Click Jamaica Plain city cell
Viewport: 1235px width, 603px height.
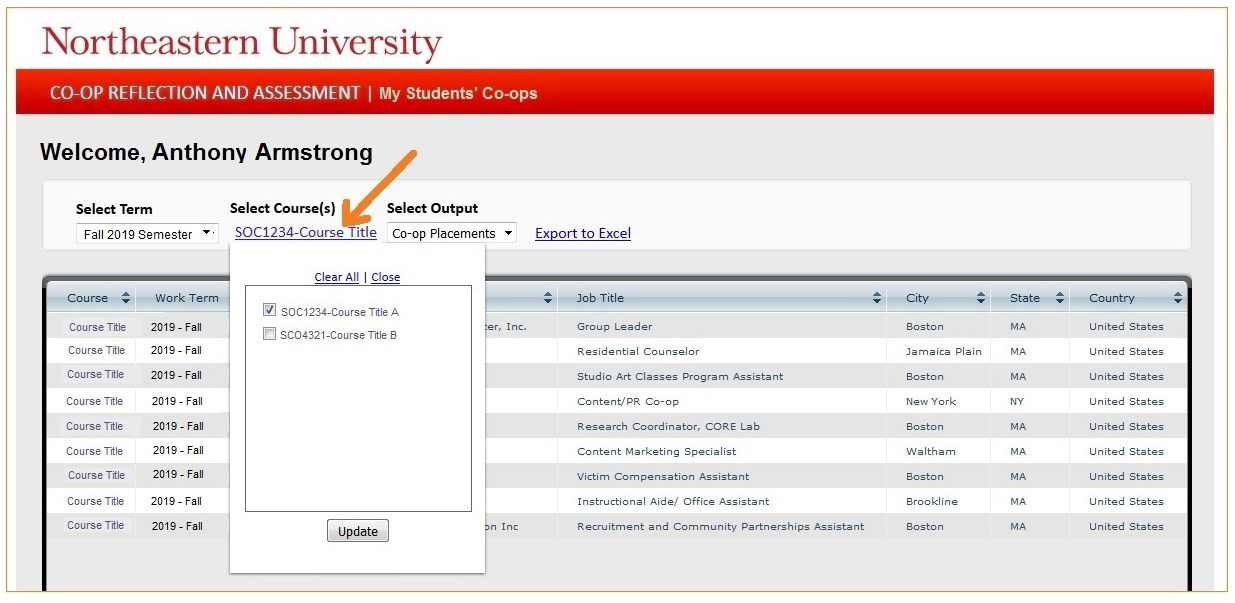click(x=943, y=352)
